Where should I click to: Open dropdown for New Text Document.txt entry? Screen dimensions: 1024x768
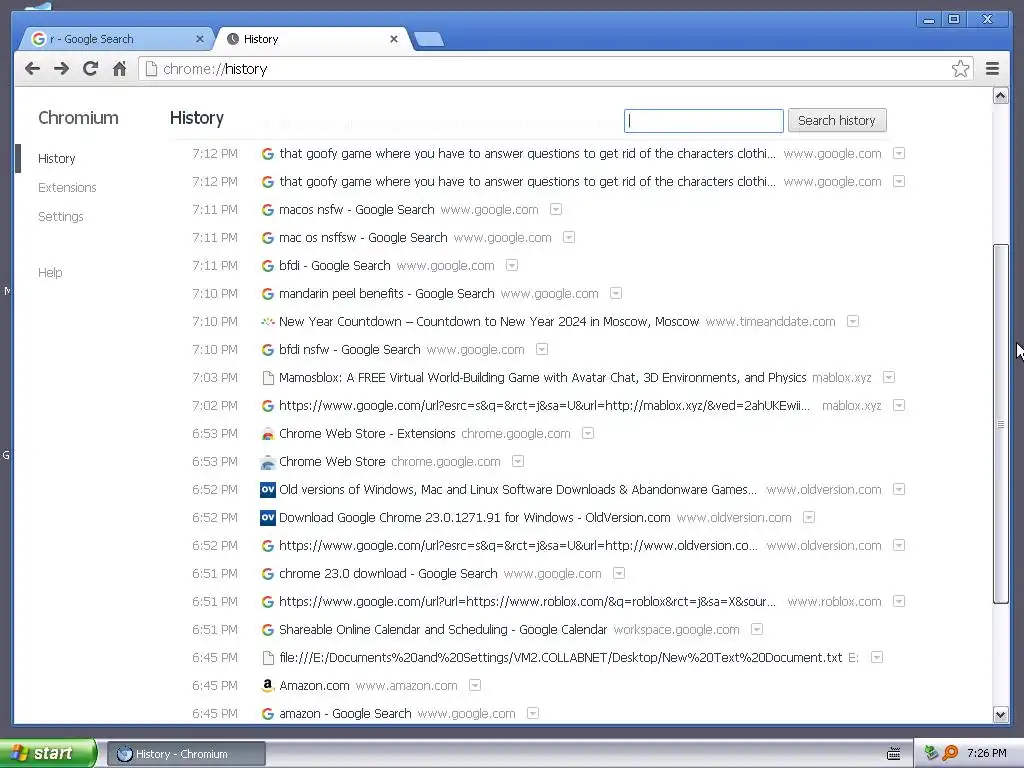(x=877, y=658)
